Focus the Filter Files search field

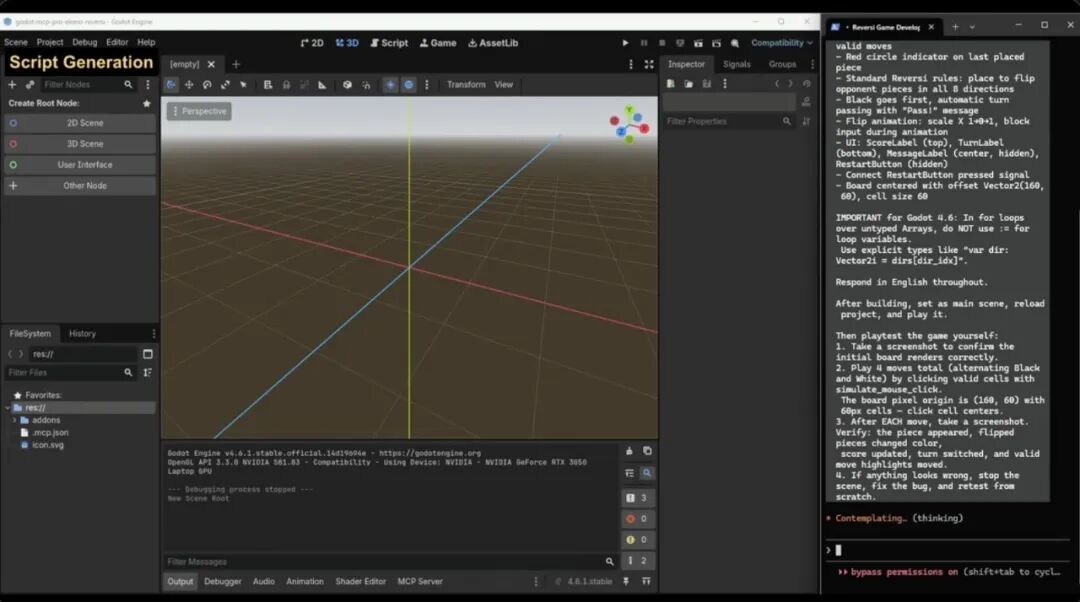click(69, 373)
